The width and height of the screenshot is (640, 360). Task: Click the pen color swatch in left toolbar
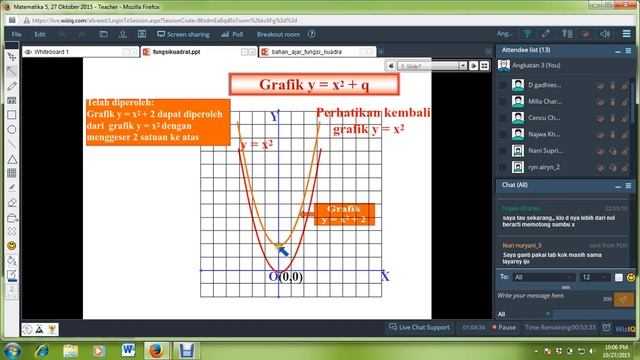click(x=12, y=276)
